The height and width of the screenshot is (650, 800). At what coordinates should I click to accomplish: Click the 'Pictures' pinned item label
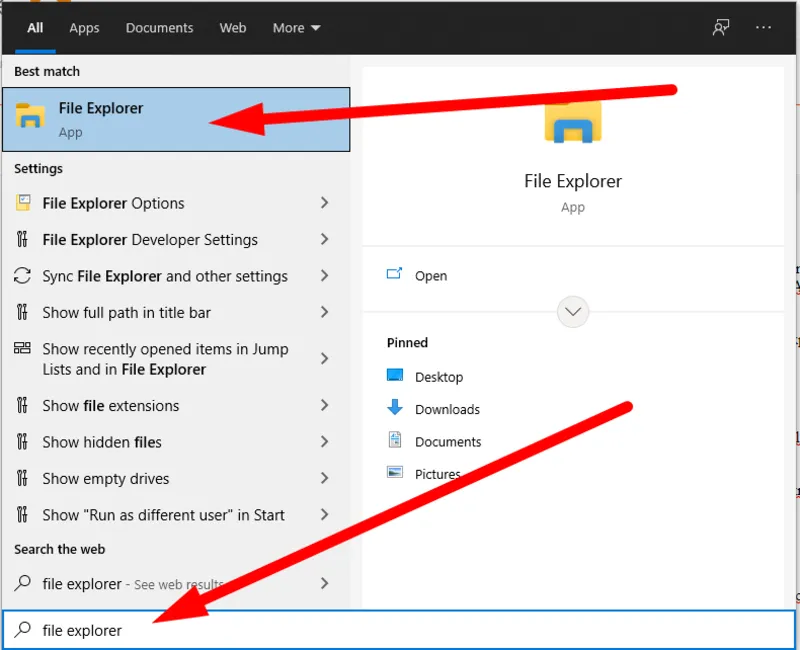pyautogui.click(x=438, y=474)
